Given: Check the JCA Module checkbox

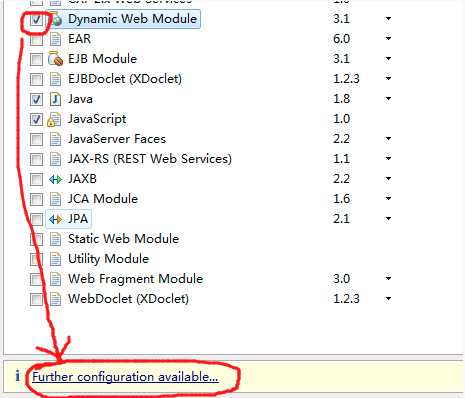Looking at the screenshot, I should (x=36, y=199).
